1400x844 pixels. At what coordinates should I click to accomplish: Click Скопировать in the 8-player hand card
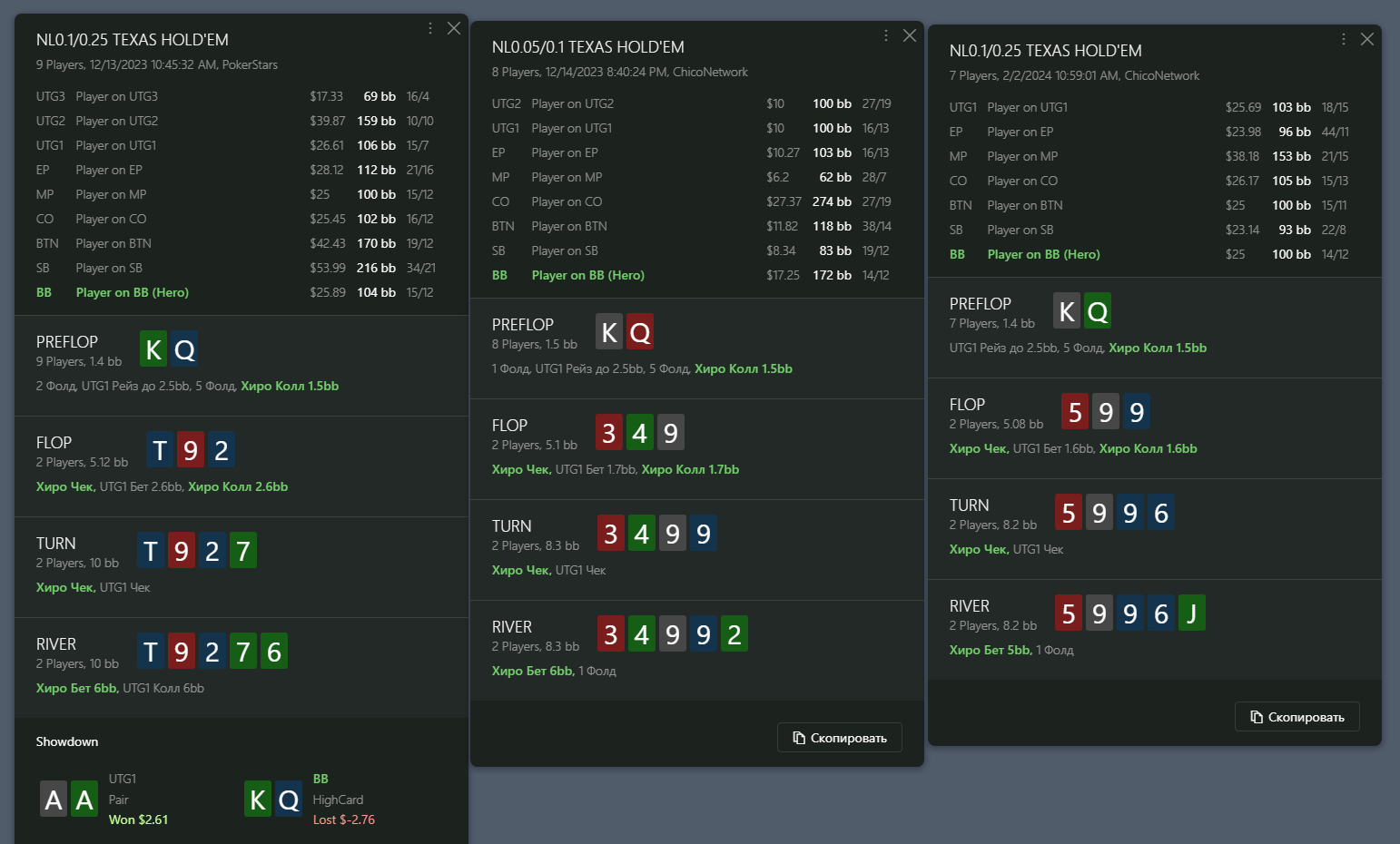pyautogui.click(x=840, y=738)
